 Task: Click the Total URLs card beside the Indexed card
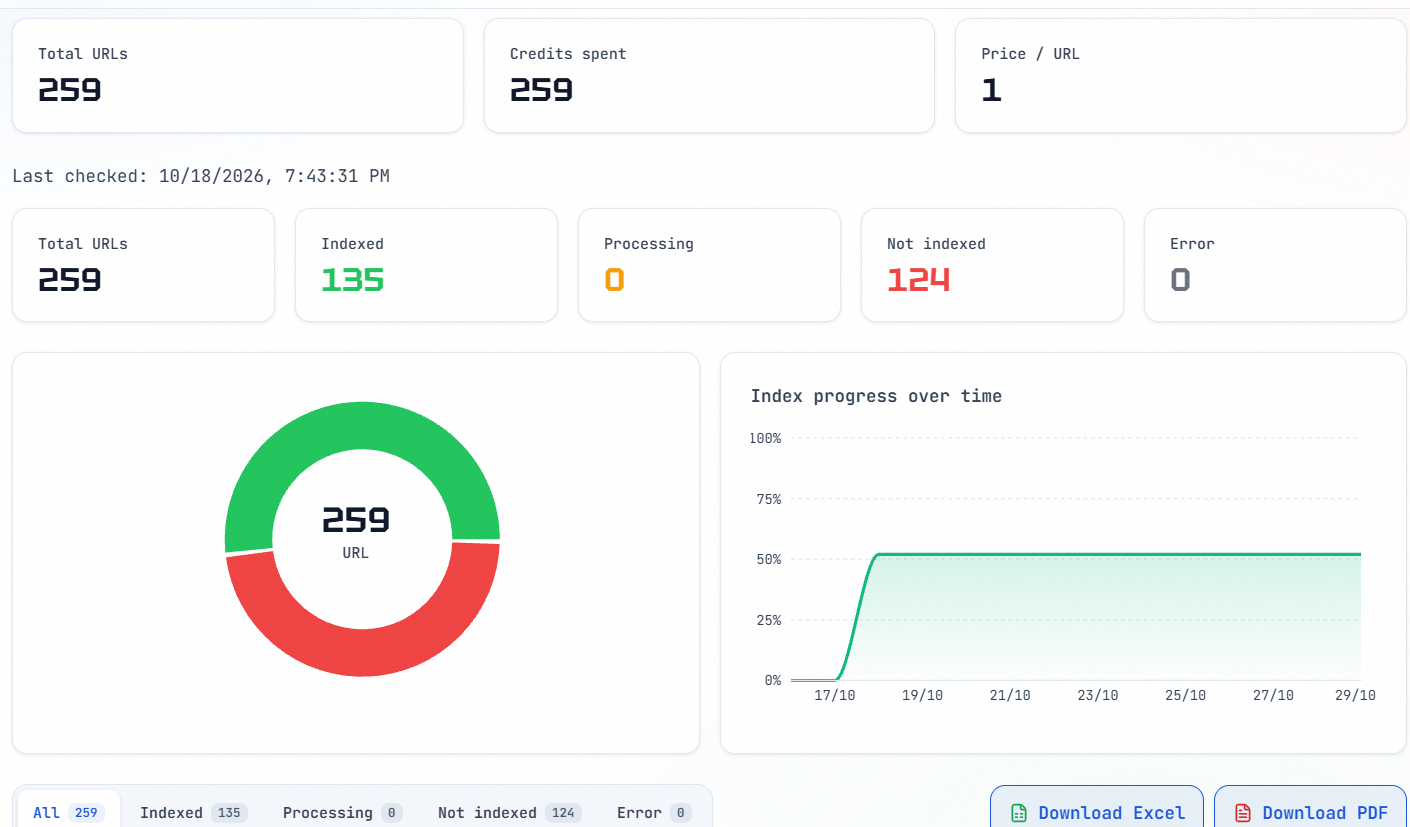click(143, 265)
